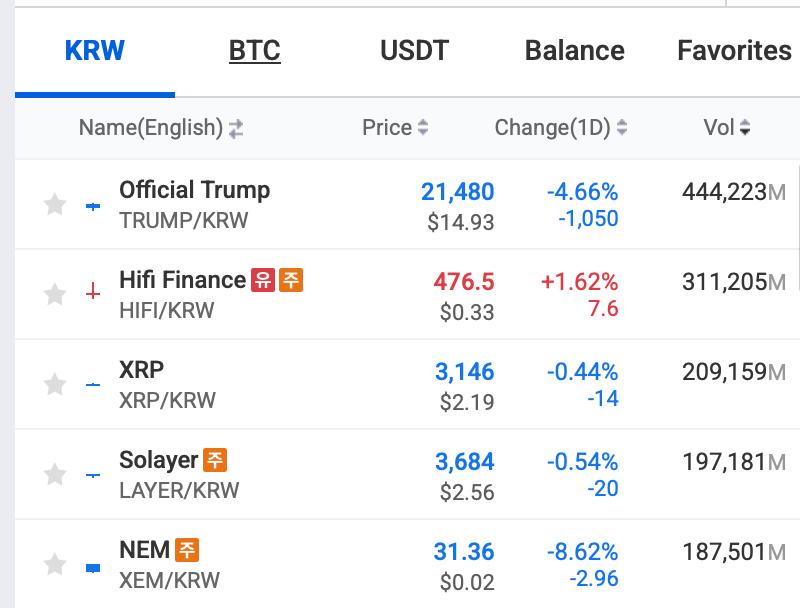Open the mini price chart beside Official Trump

click(93, 206)
